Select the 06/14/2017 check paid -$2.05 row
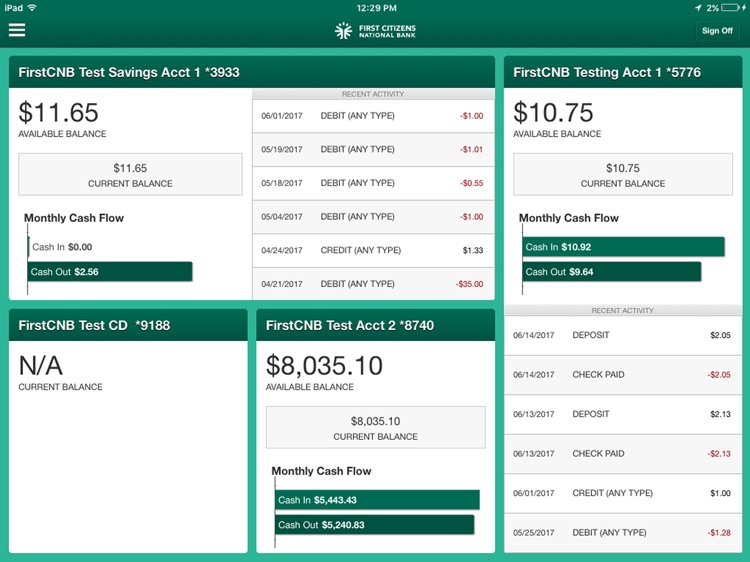 623,375
